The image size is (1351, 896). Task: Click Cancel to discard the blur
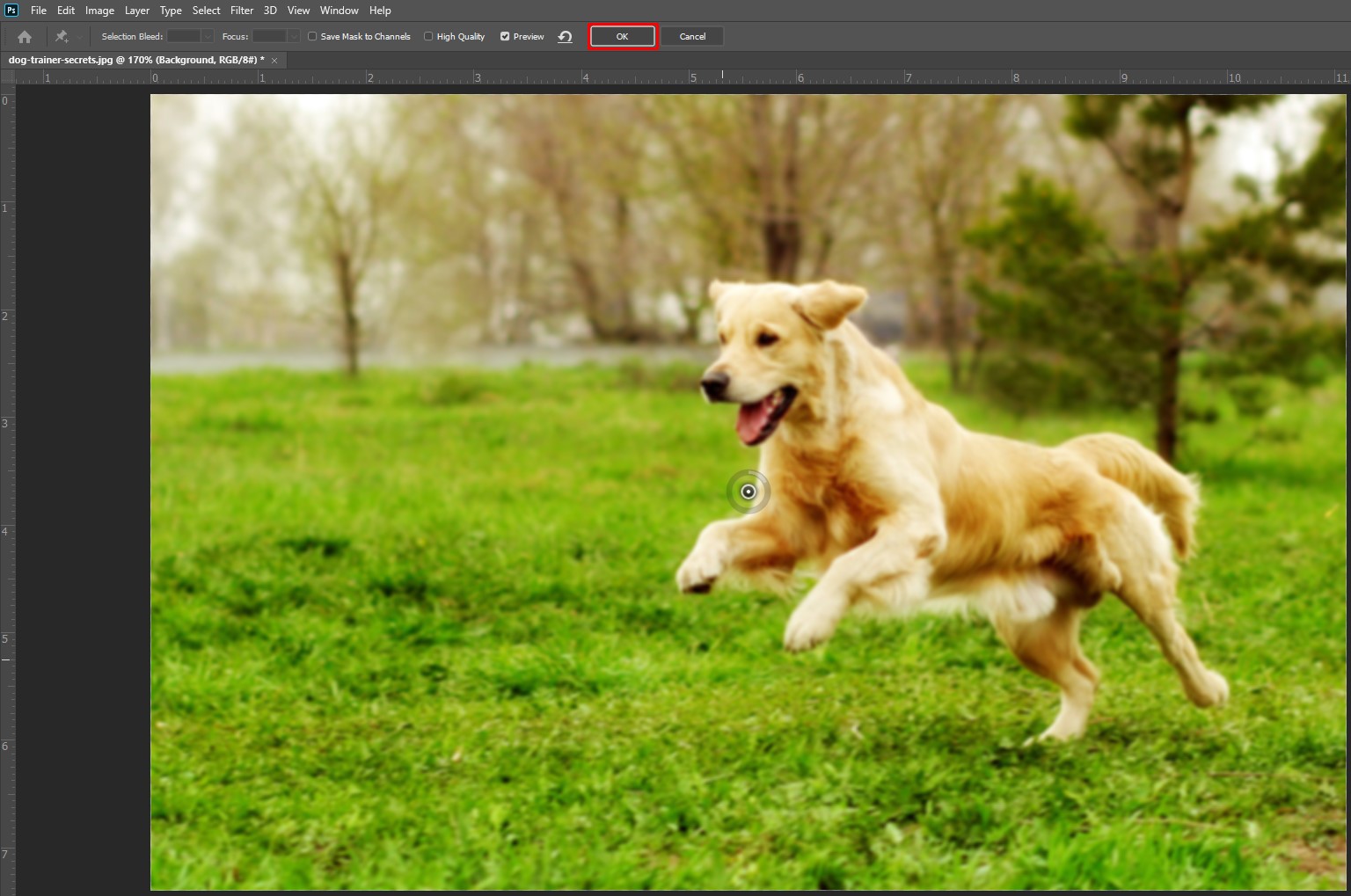692,37
